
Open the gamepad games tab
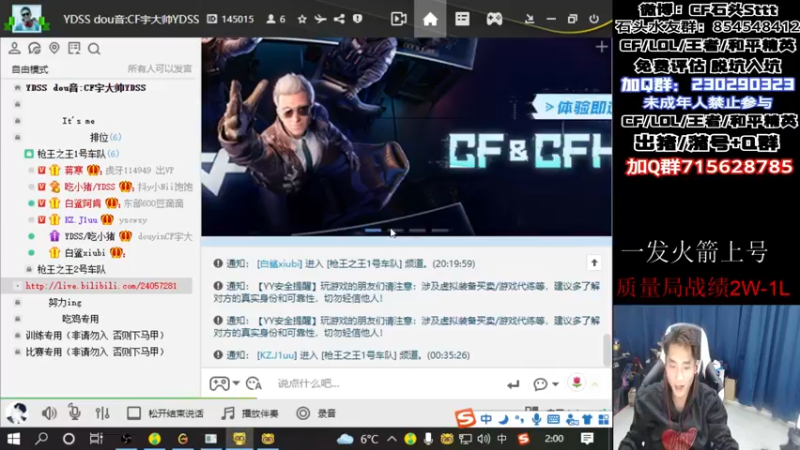(x=494, y=19)
